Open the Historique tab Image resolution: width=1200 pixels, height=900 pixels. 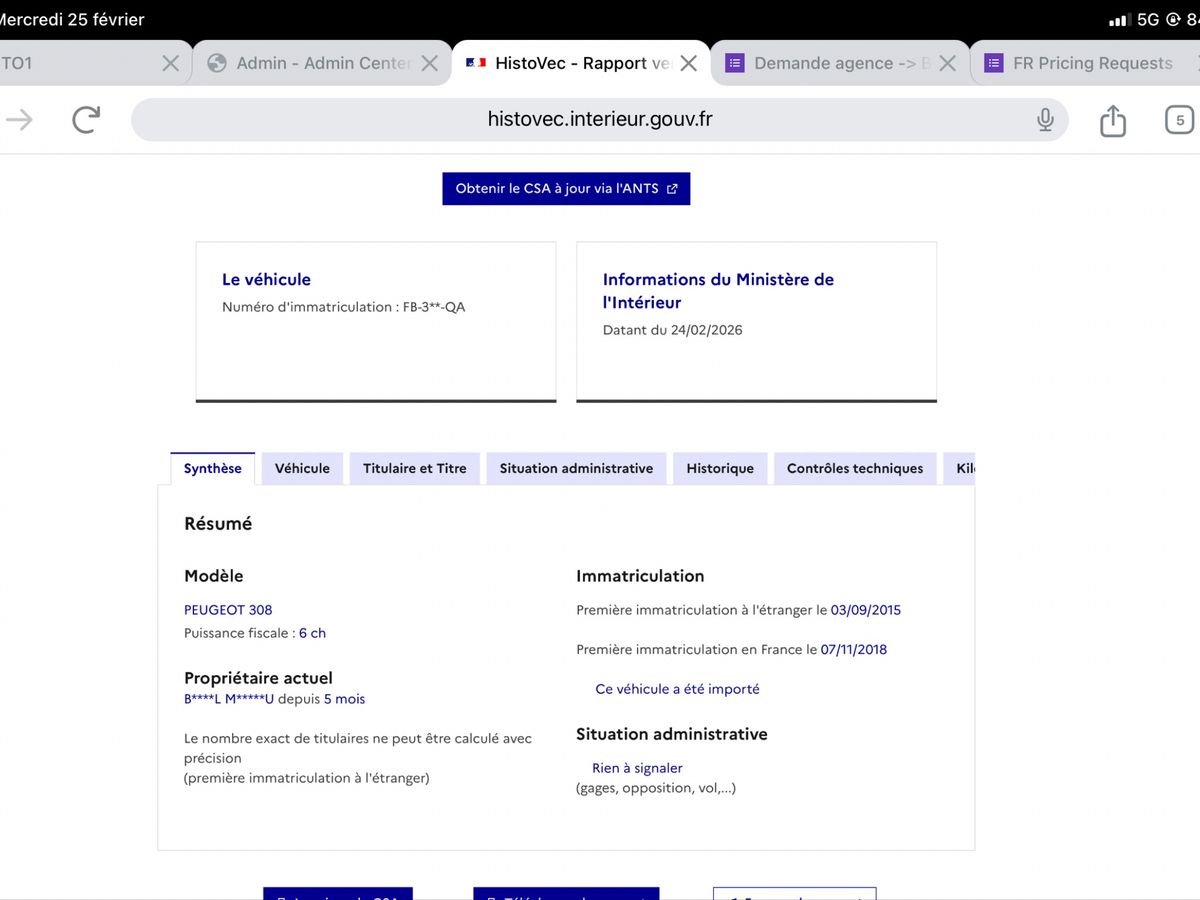pos(720,468)
